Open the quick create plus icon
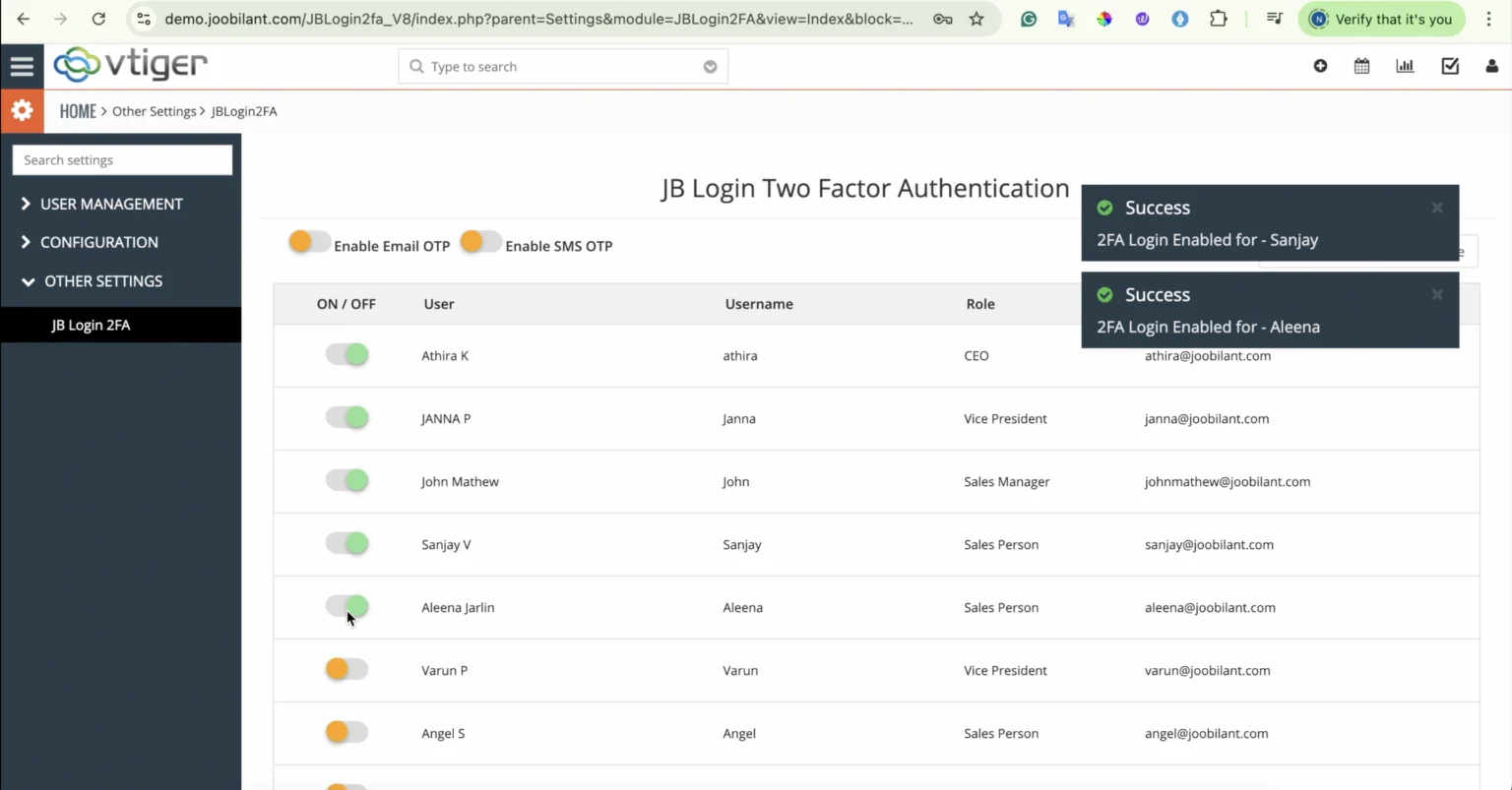This screenshot has height=790, width=1512. 1320,66
